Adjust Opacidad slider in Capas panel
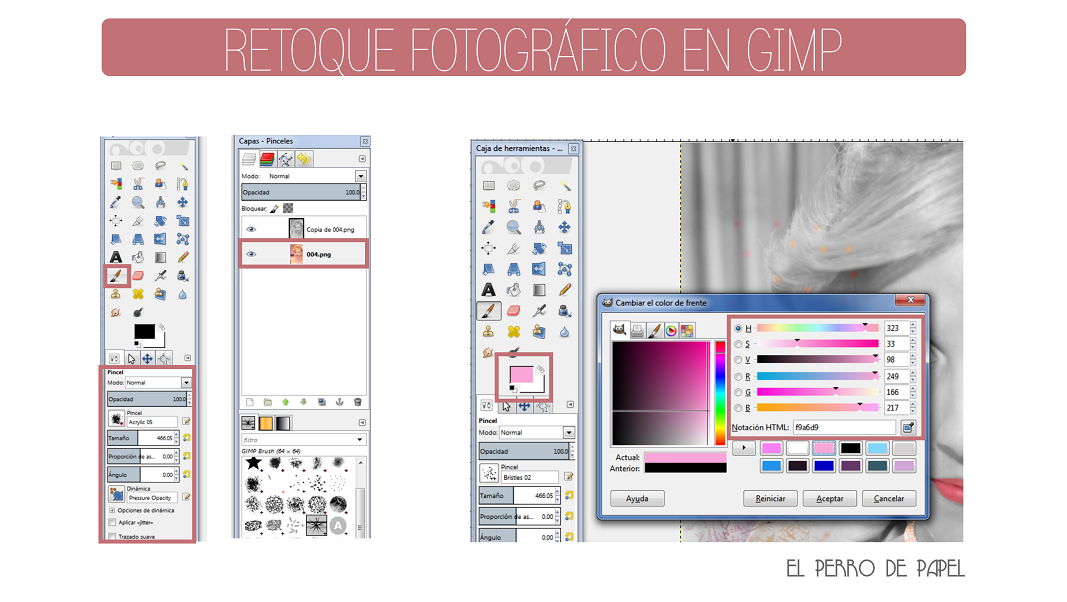The height and width of the screenshot is (602, 1067). (301, 193)
